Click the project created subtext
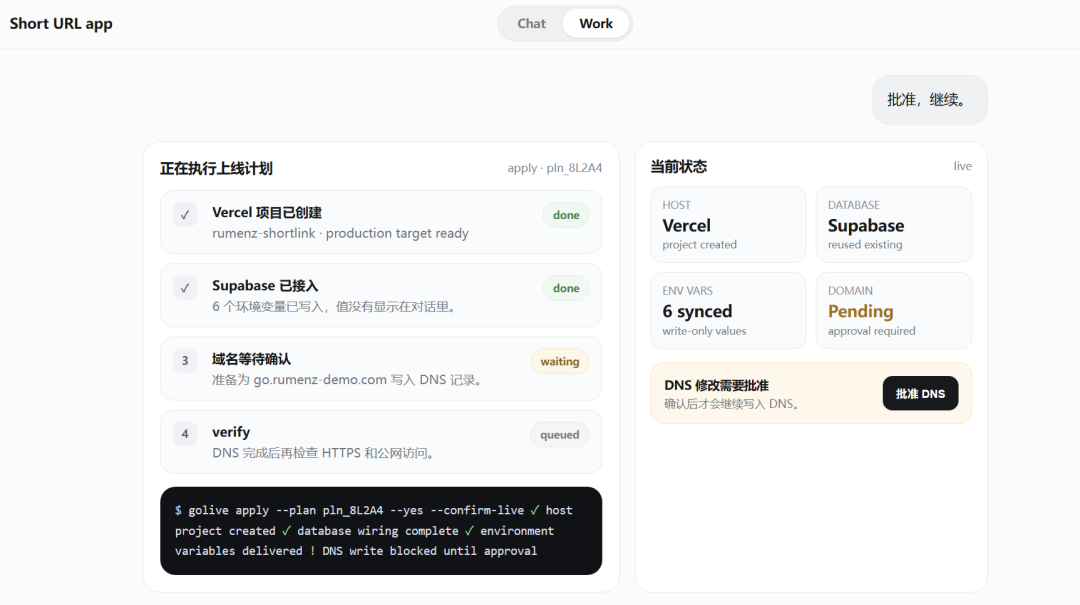This screenshot has height=605, width=1080. pyautogui.click(x=699, y=245)
